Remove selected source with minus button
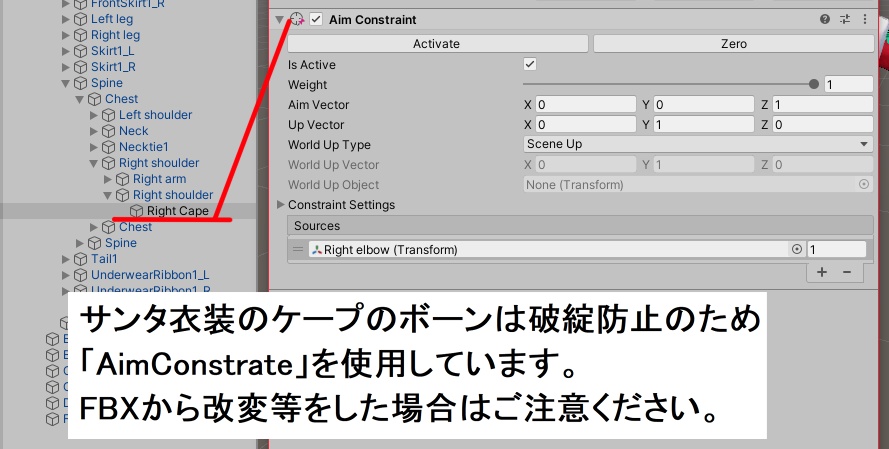 (x=847, y=272)
